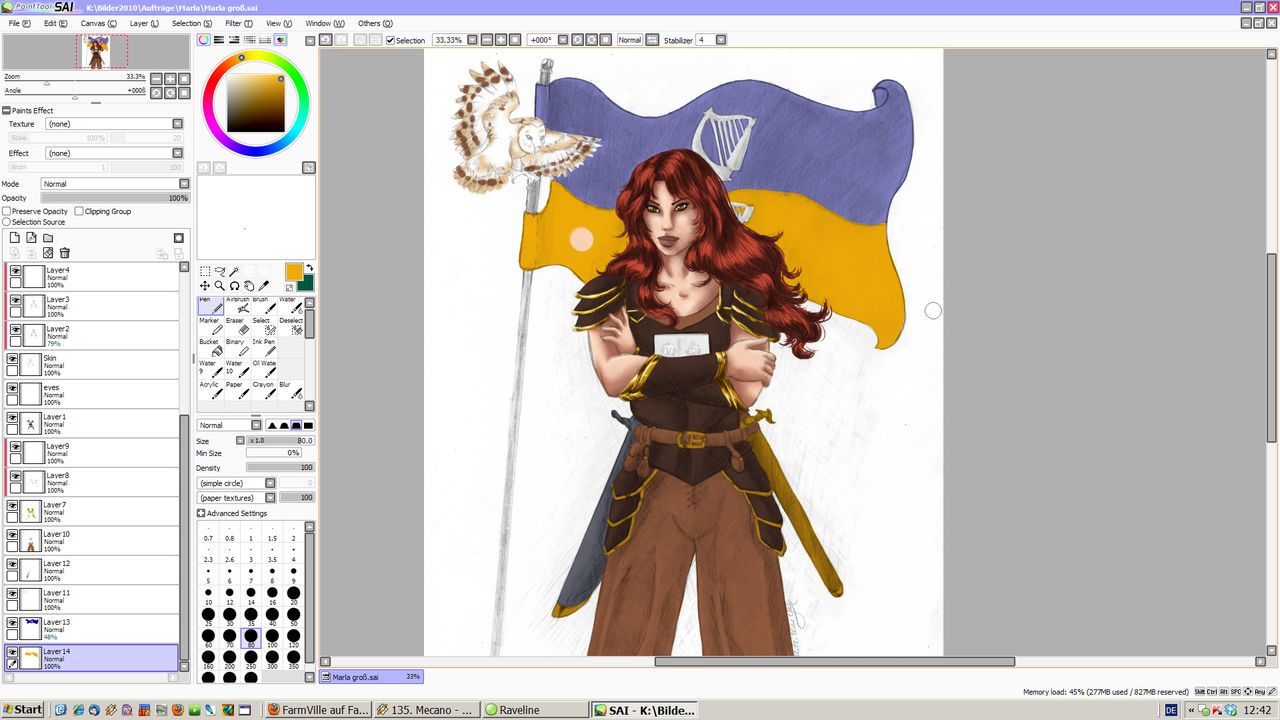This screenshot has width=1280, height=720.
Task: Create a new layer folder
Action: [48, 238]
